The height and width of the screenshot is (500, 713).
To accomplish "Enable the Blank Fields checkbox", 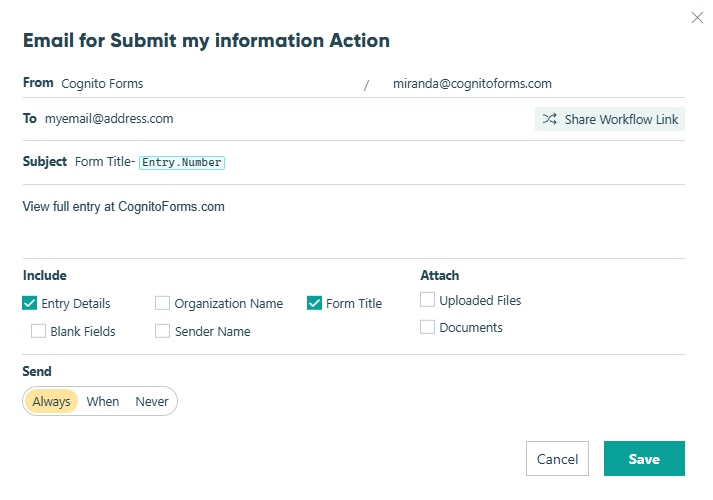I will [38, 331].
